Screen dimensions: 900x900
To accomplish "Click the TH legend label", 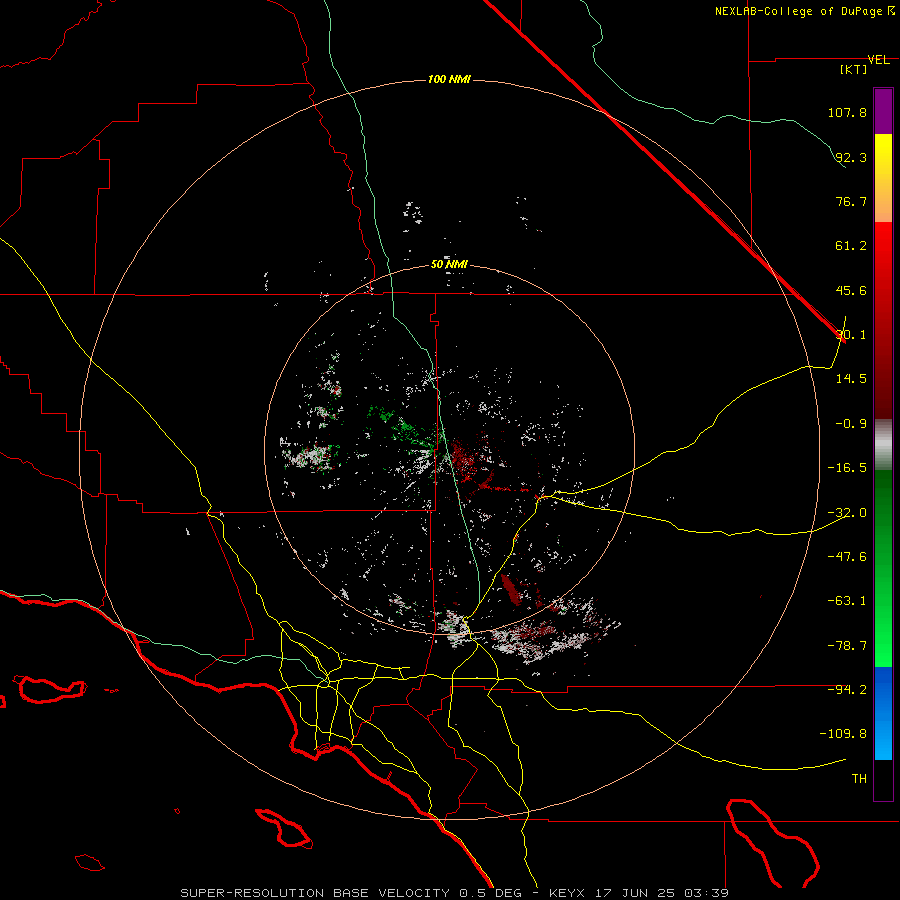I will (859, 778).
